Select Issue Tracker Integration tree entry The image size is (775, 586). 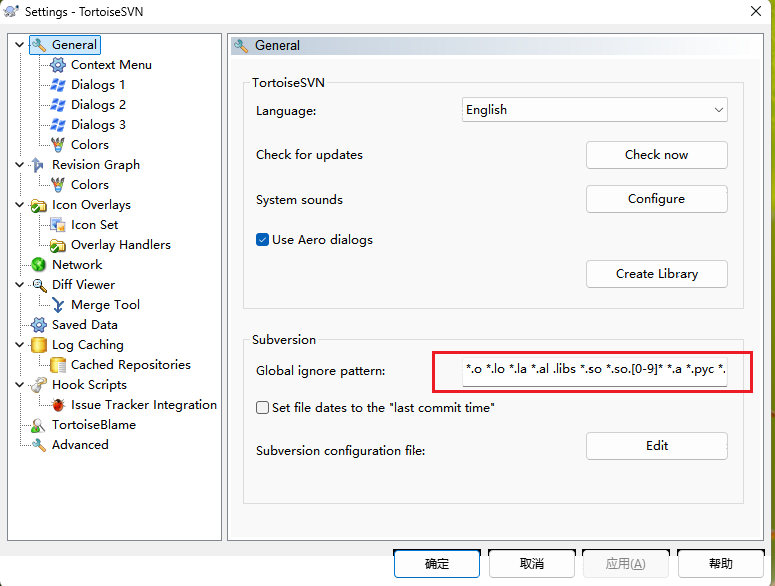pos(144,405)
